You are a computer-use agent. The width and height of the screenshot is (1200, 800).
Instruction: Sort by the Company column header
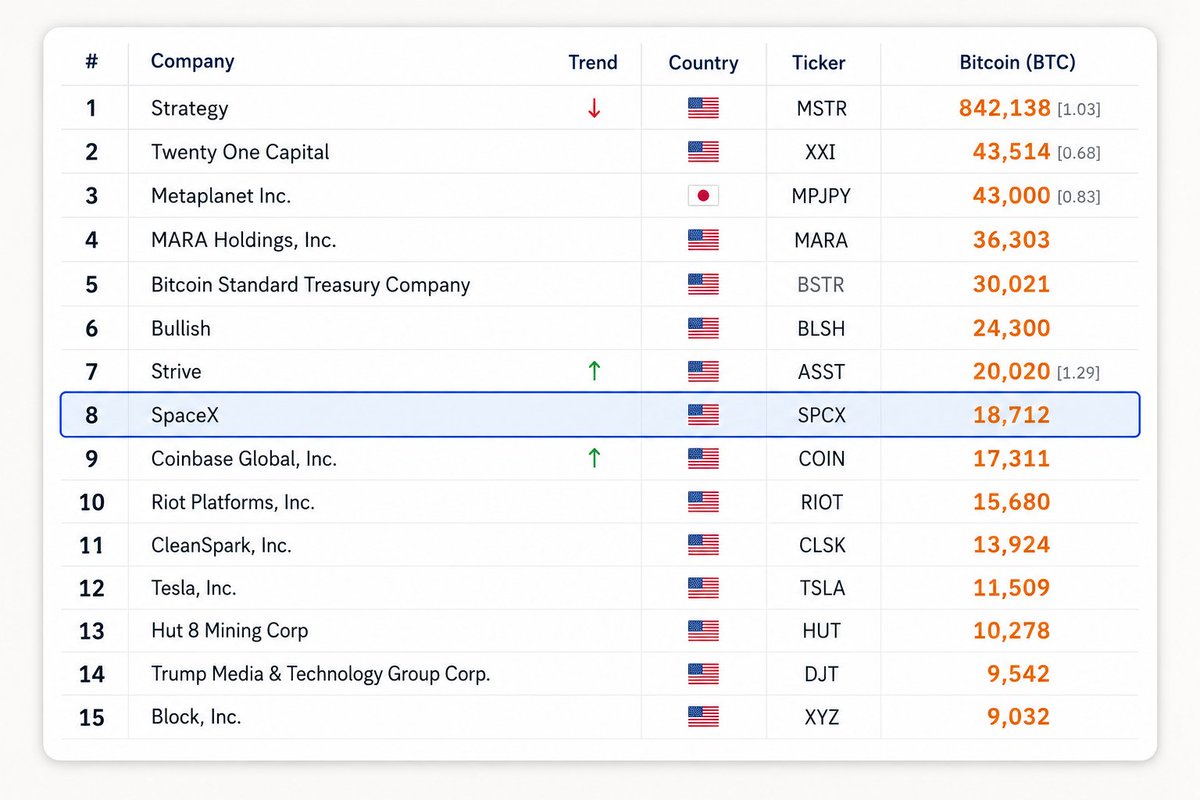pos(192,61)
